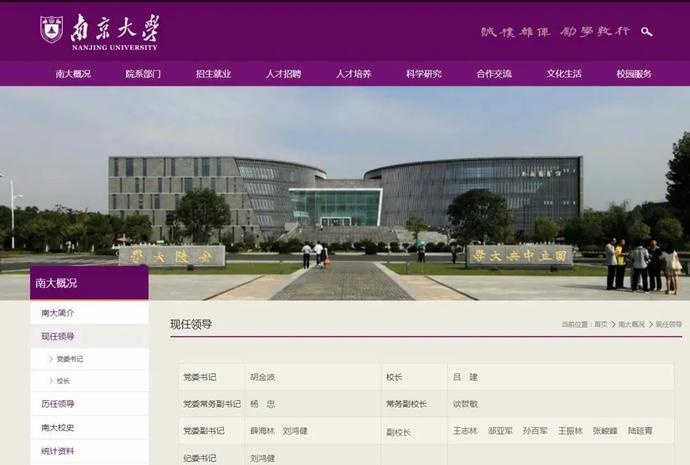Image resolution: width=690 pixels, height=465 pixels.
Task: Open 校长 sub-item in the sidebar
Action: (63, 381)
